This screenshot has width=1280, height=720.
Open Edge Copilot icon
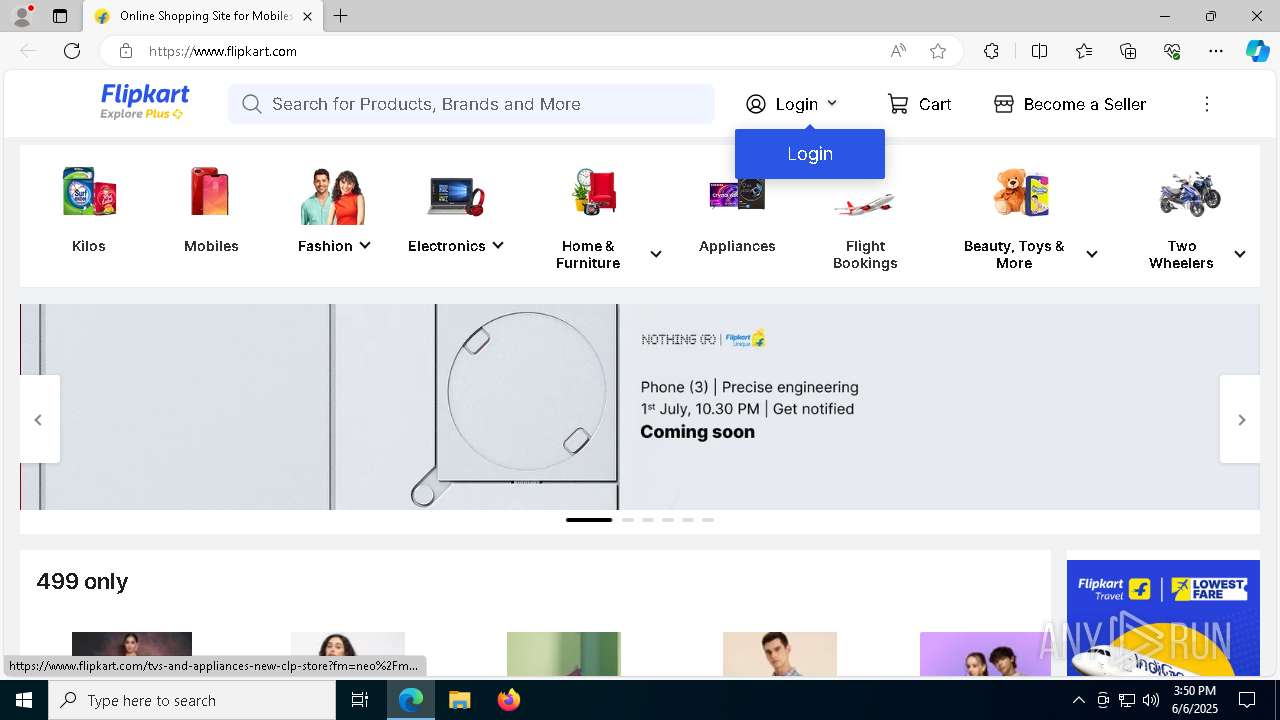click(x=1257, y=51)
